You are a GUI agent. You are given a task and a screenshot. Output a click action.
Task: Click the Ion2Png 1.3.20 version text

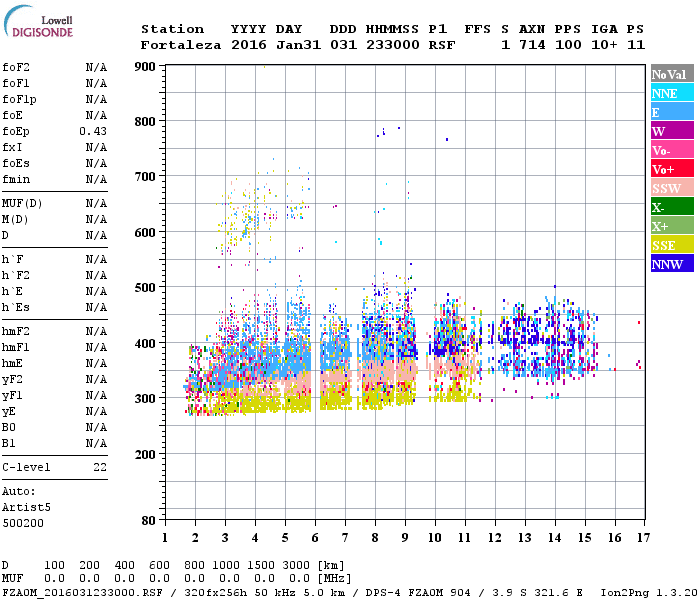click(x=649, y=592)
